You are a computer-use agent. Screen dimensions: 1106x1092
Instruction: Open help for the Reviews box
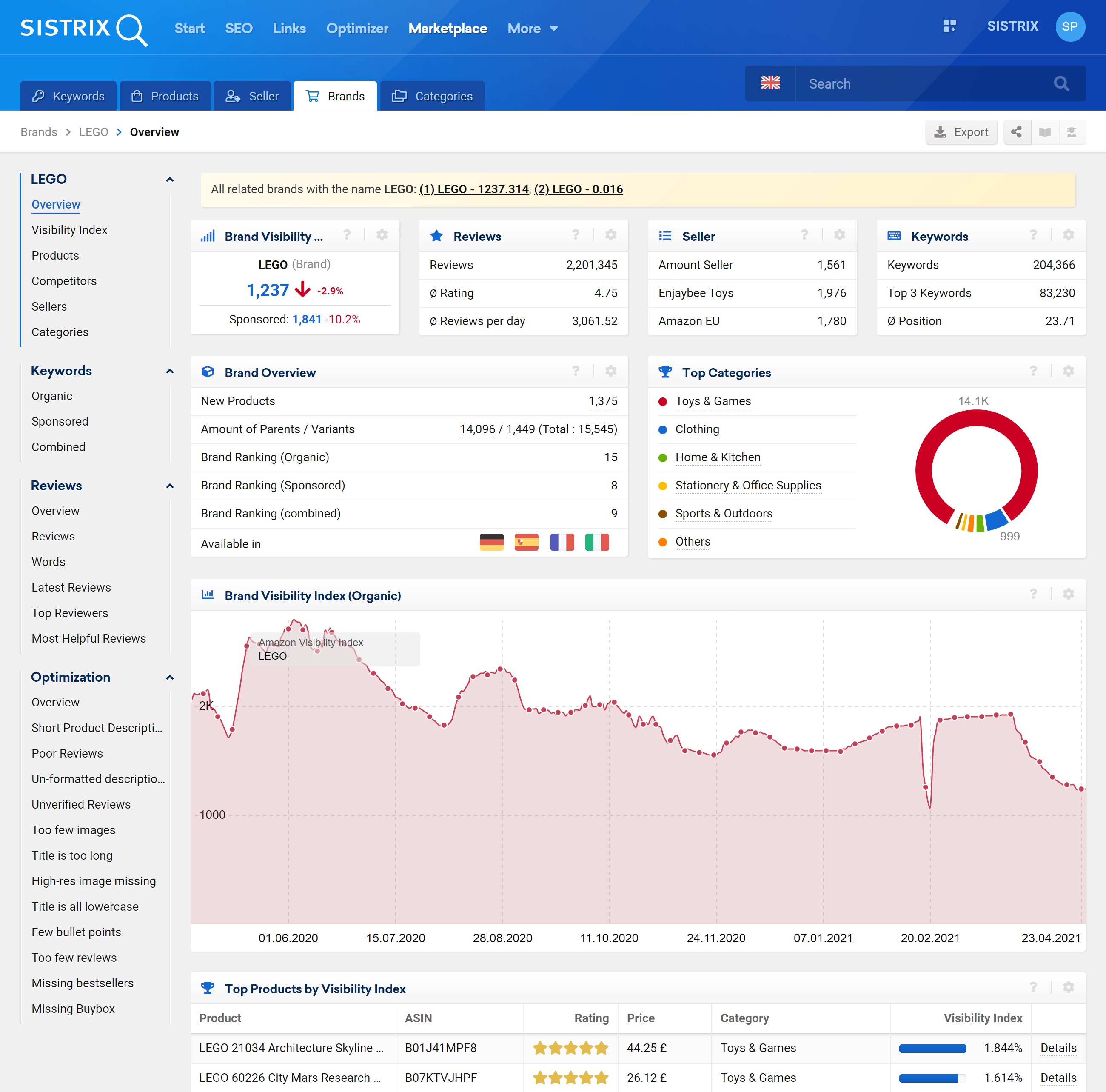[576, 235]
